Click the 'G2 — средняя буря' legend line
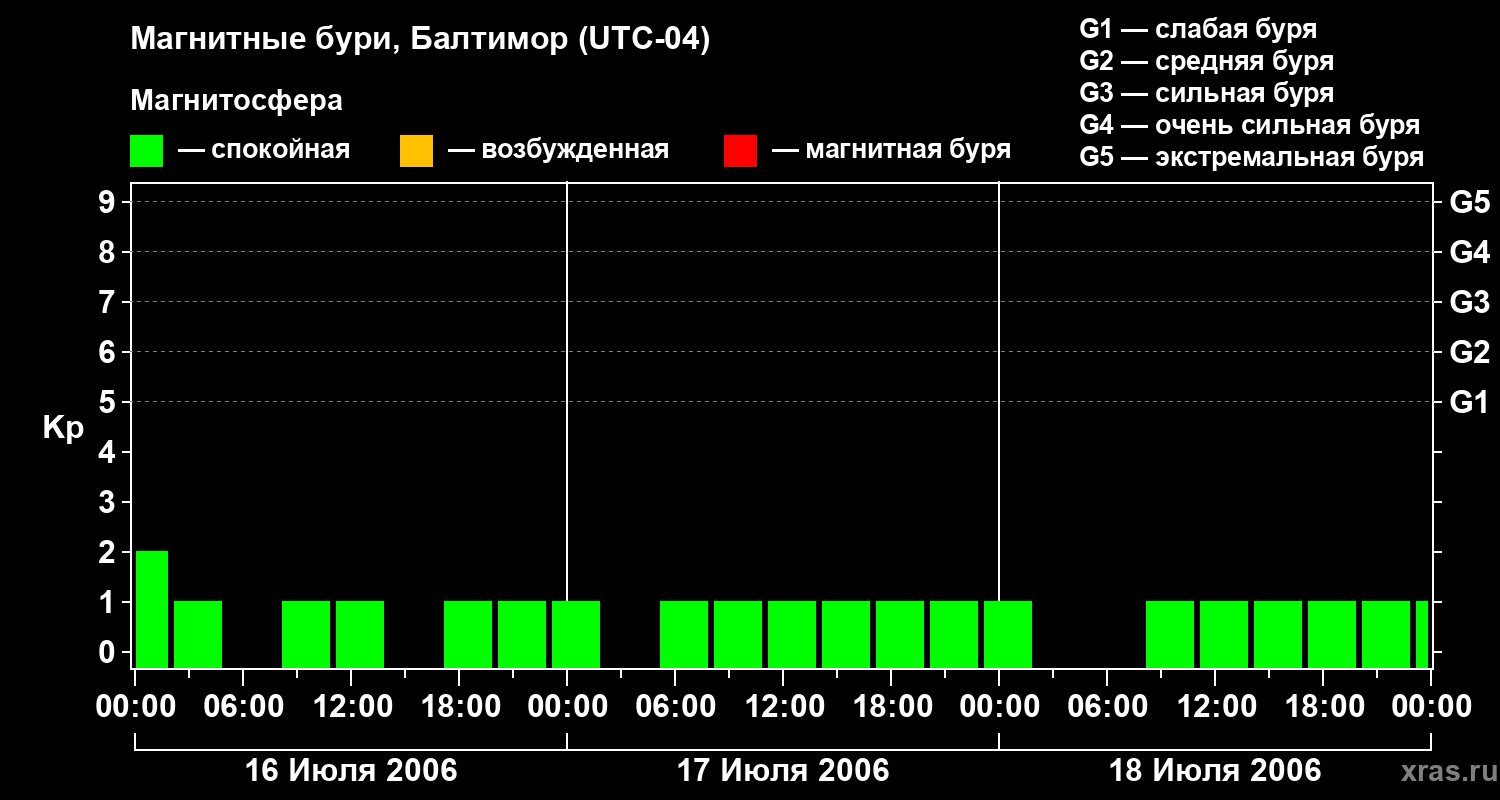This screenshot has width=1500, height=800. [x=1206, y=60]
